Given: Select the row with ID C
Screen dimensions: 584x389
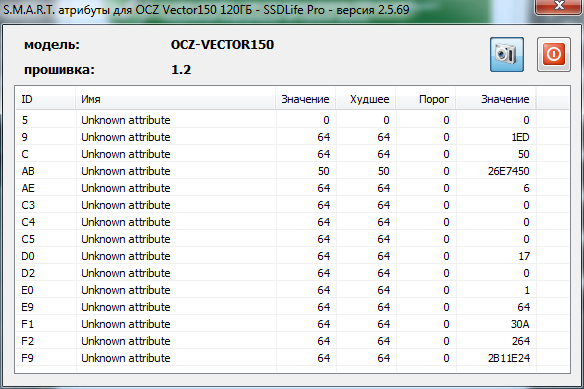Looking at the screenshot, I should [x=292, y=154].
